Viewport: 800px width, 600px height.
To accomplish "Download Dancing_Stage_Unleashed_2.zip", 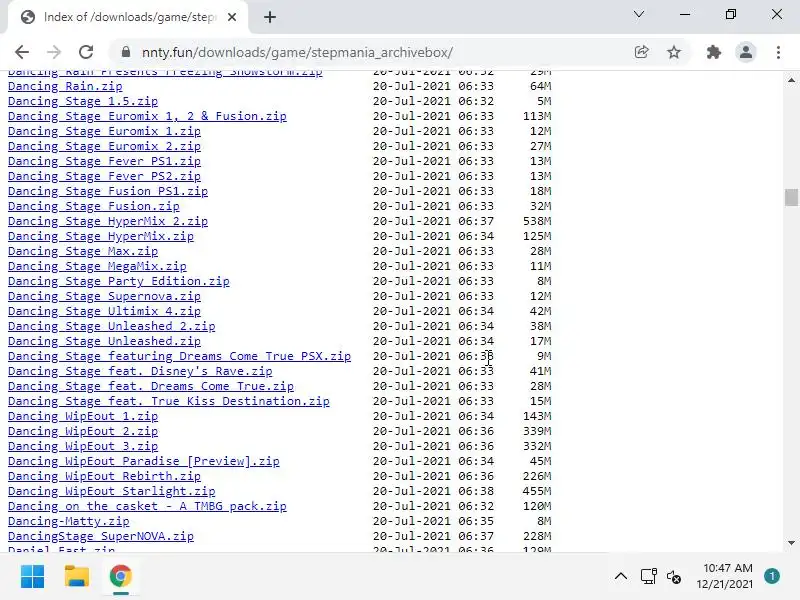I will 111,326.
